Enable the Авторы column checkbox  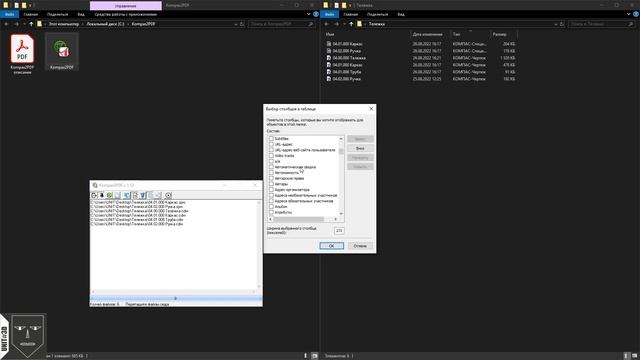271,184
